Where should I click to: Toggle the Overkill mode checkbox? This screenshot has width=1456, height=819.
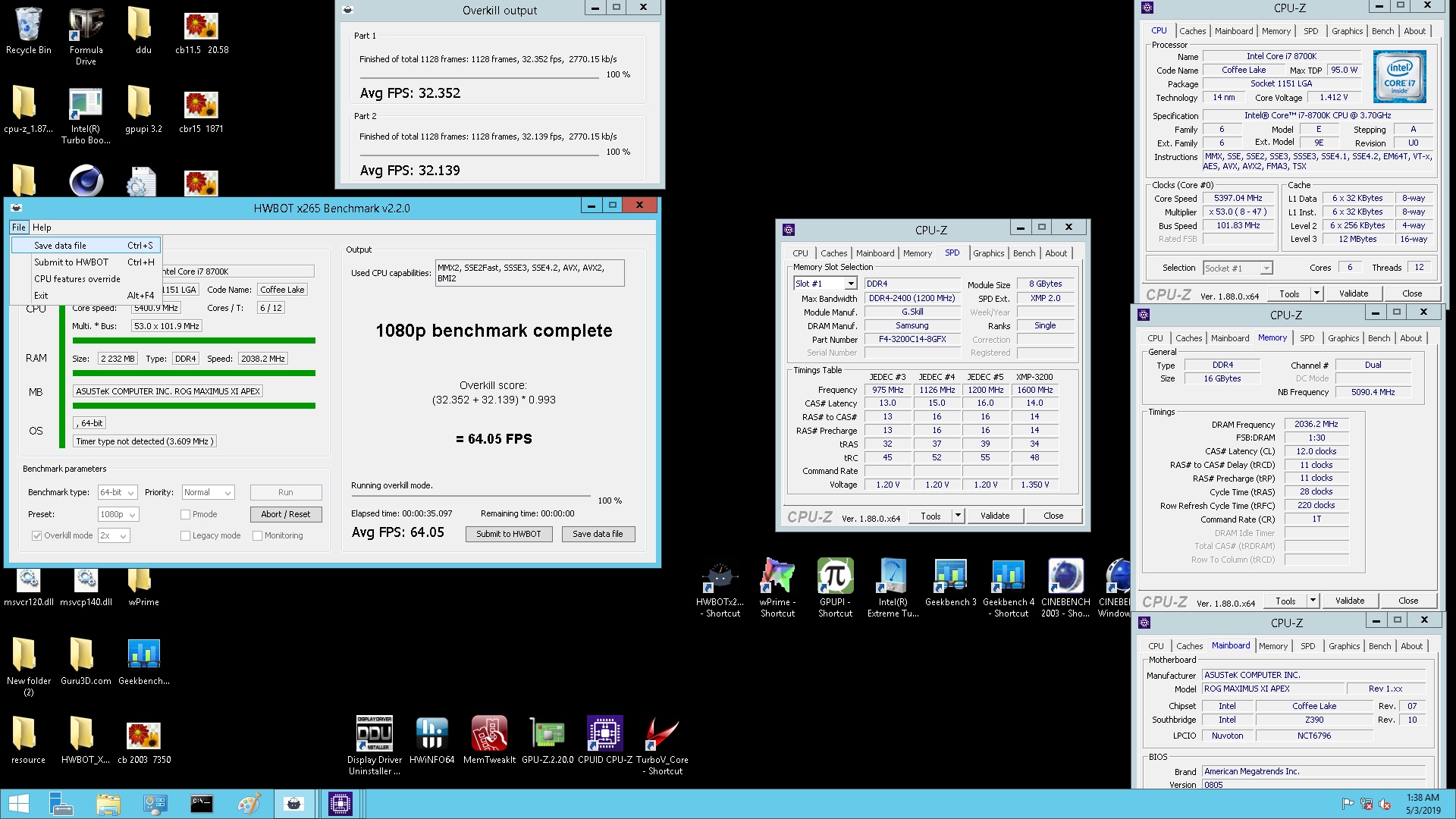(x=36, y=535)
